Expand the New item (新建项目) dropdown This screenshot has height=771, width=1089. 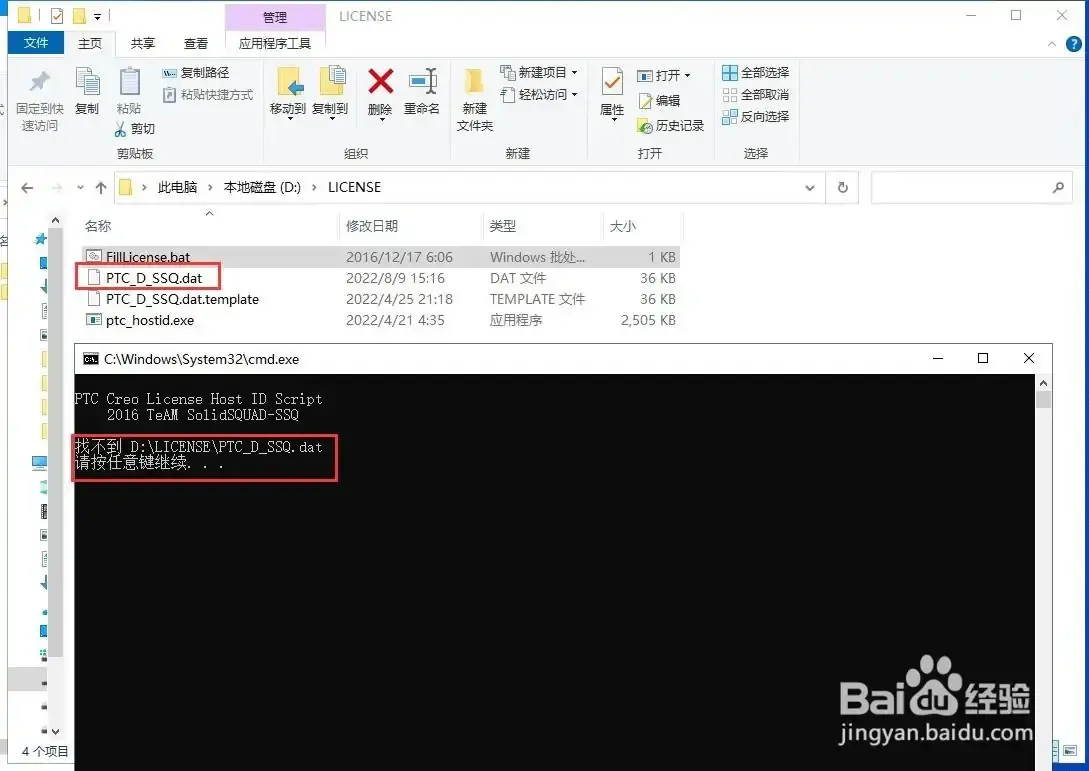(574, 72)
